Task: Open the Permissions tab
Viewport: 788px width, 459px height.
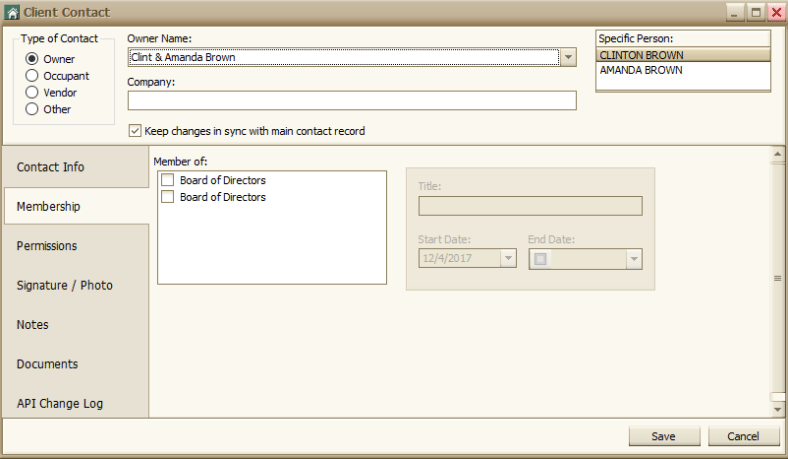Action: pyautogui.click(x=76, y=246)
